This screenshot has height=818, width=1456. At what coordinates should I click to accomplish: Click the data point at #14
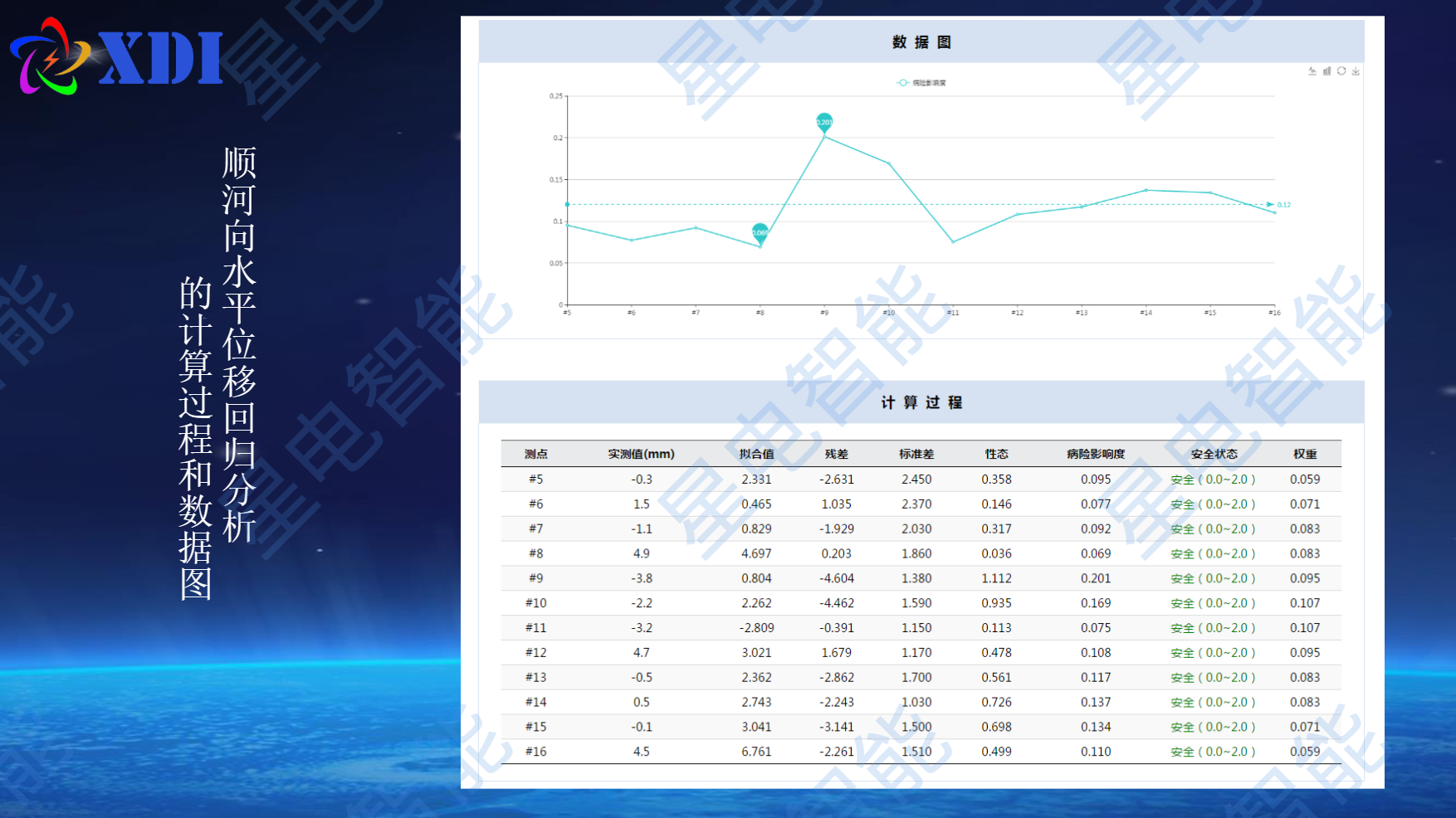coord(1146,190)
